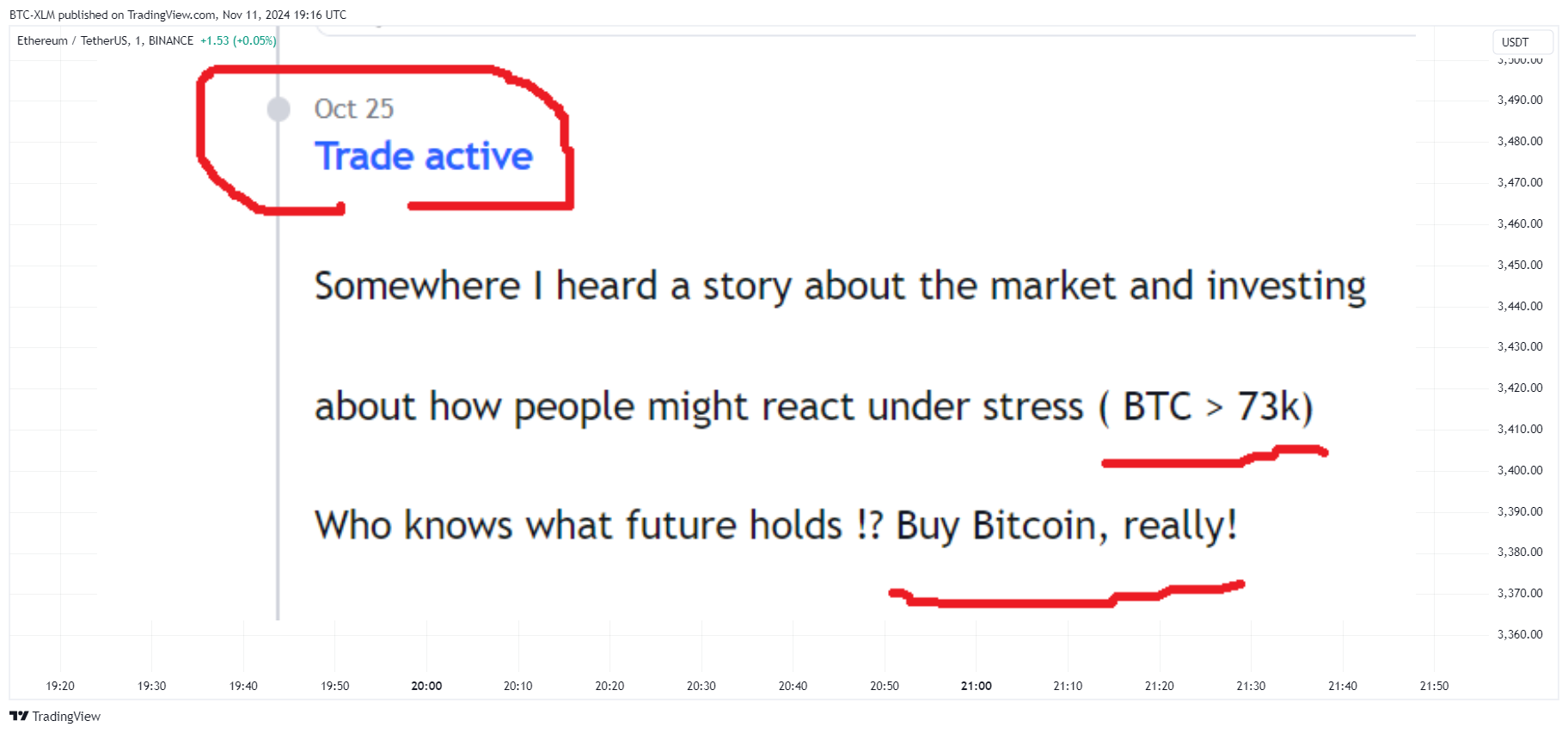Screen dimensions: 1568x733
Task: Click the TradingView logo icon
Action: click(19, 716)
